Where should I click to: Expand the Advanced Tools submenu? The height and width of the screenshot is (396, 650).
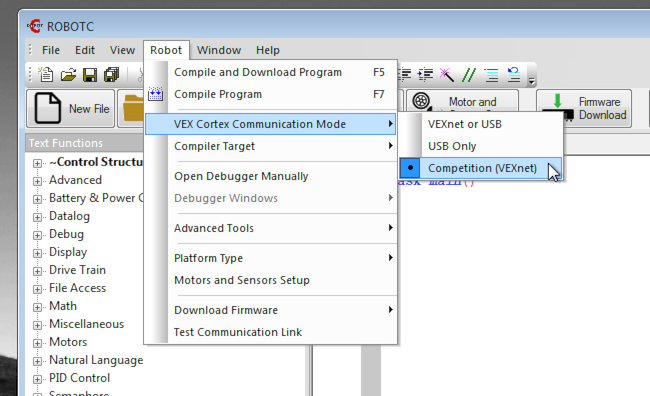tap(271, 228)
